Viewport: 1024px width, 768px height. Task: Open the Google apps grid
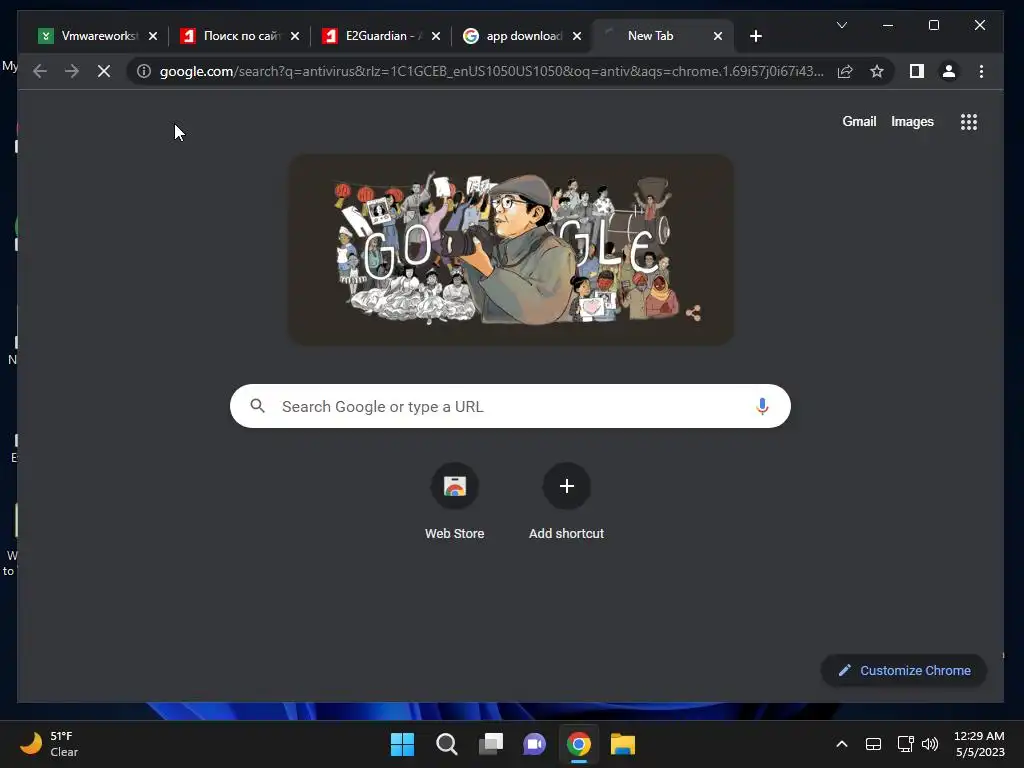[968, 122]
